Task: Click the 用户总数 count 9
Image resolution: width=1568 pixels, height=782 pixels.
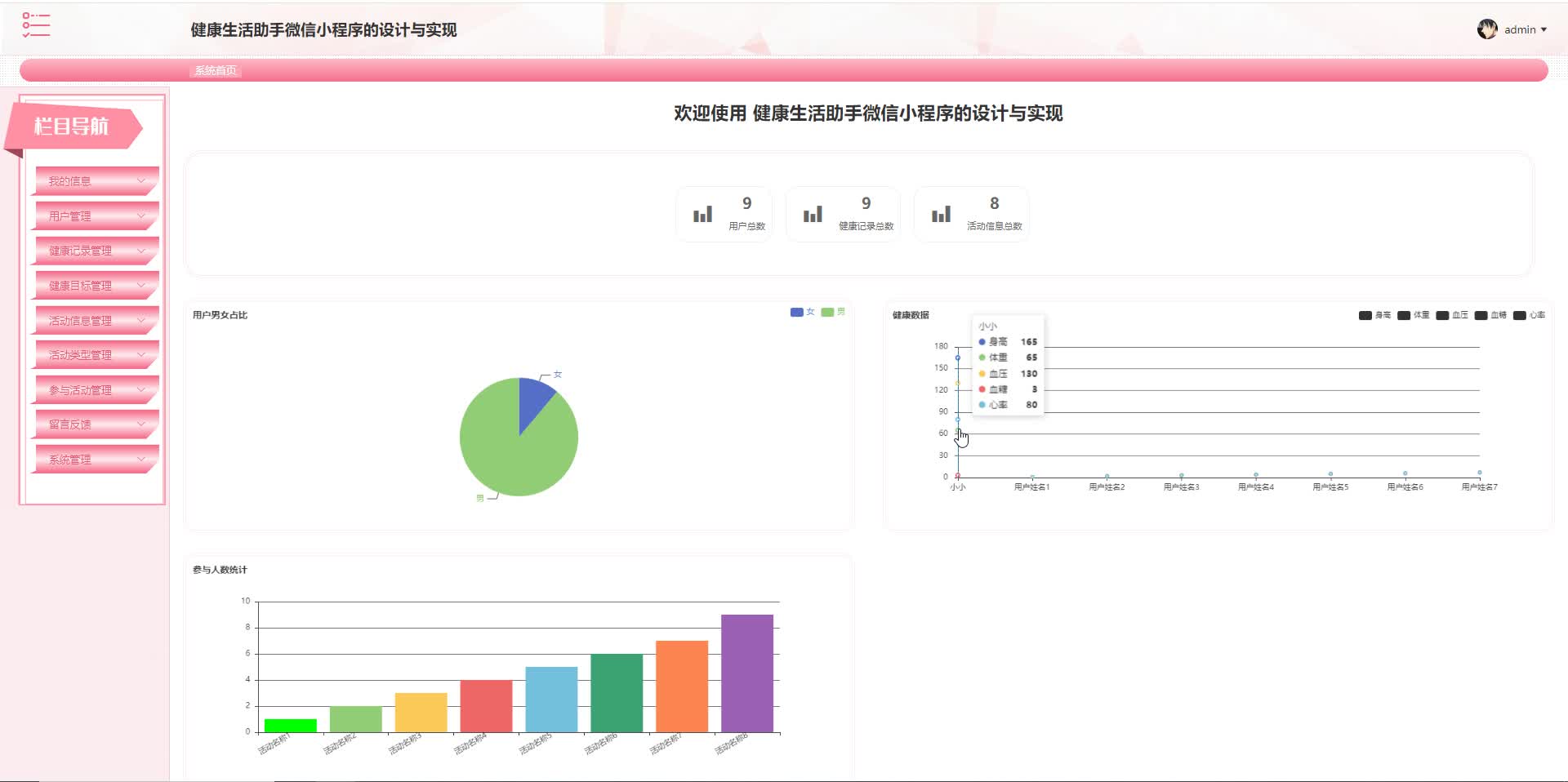Action: [x=746, y=203]
